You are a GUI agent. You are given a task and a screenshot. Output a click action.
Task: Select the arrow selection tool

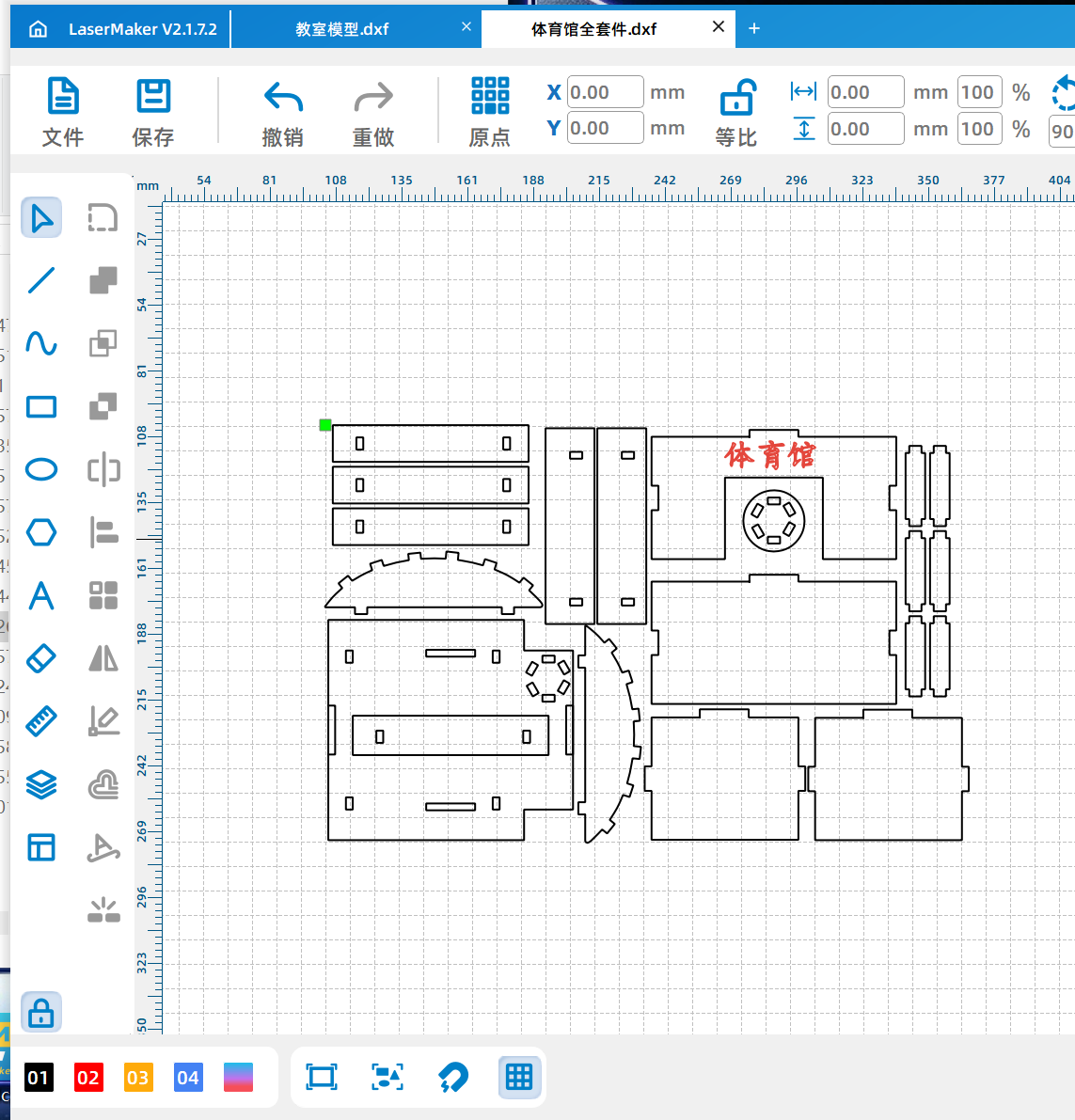(41, 218)
